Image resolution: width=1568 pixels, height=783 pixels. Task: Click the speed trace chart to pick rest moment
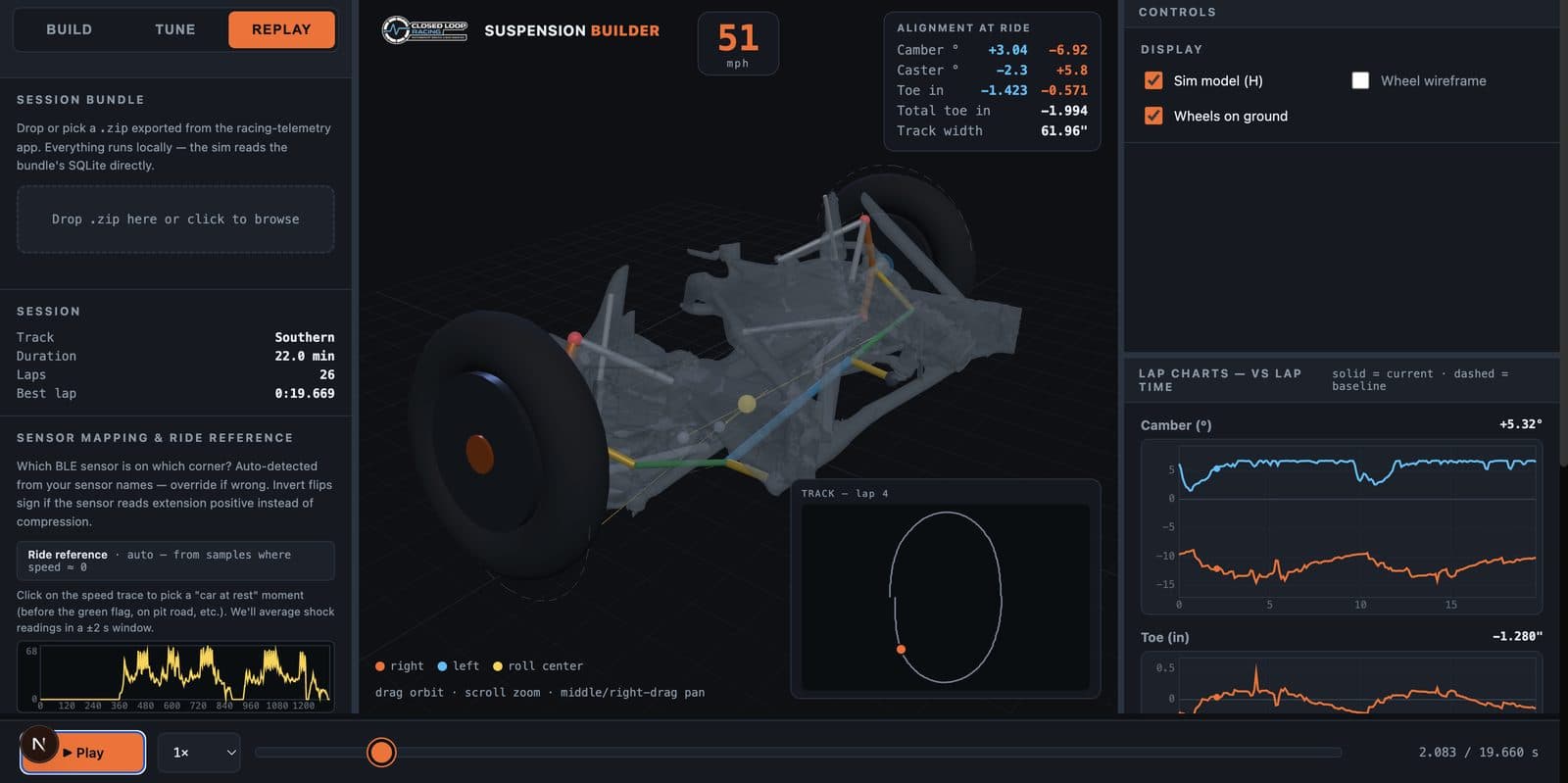pos(175,676)
